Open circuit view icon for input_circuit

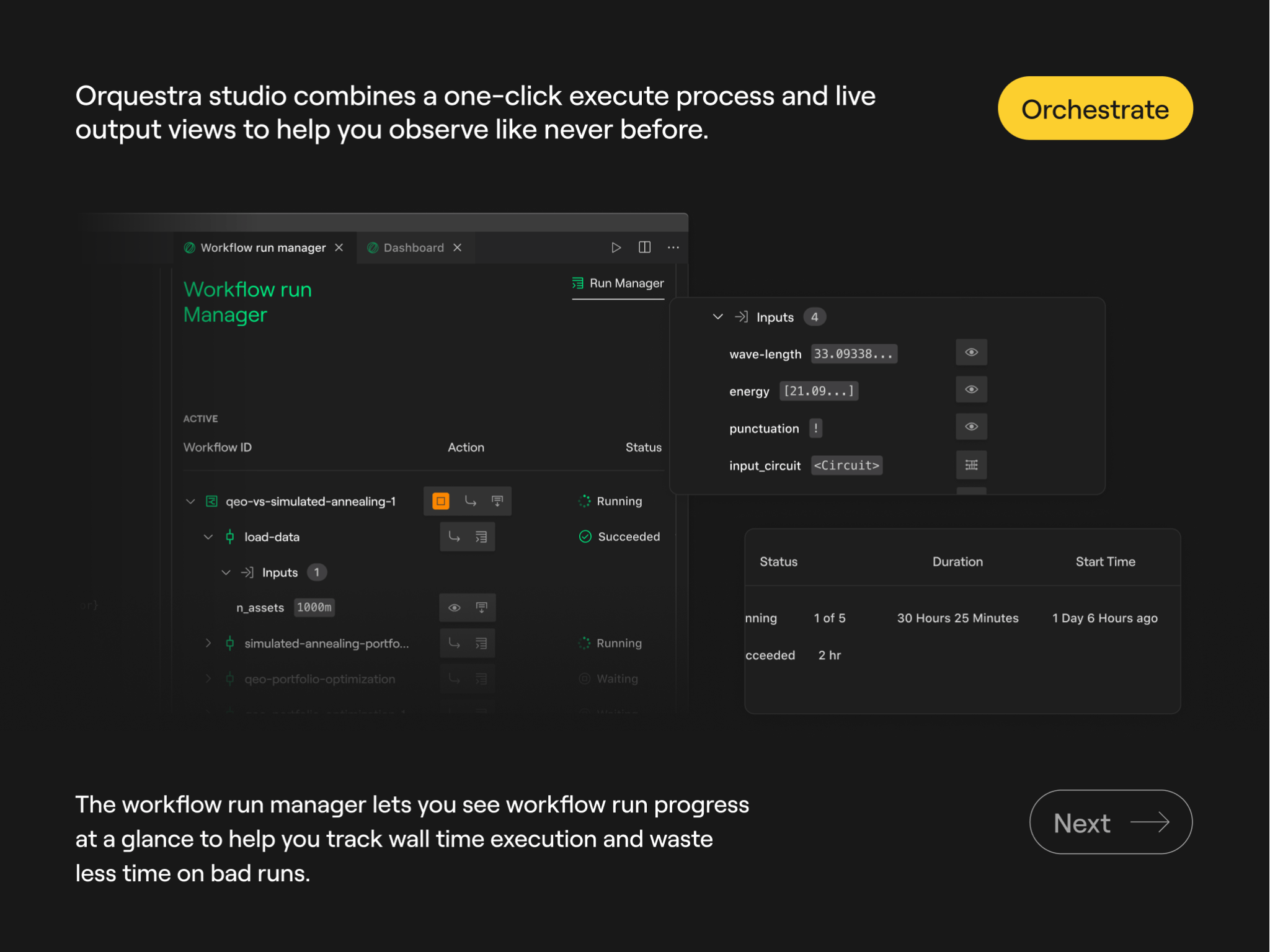[972, 465]
